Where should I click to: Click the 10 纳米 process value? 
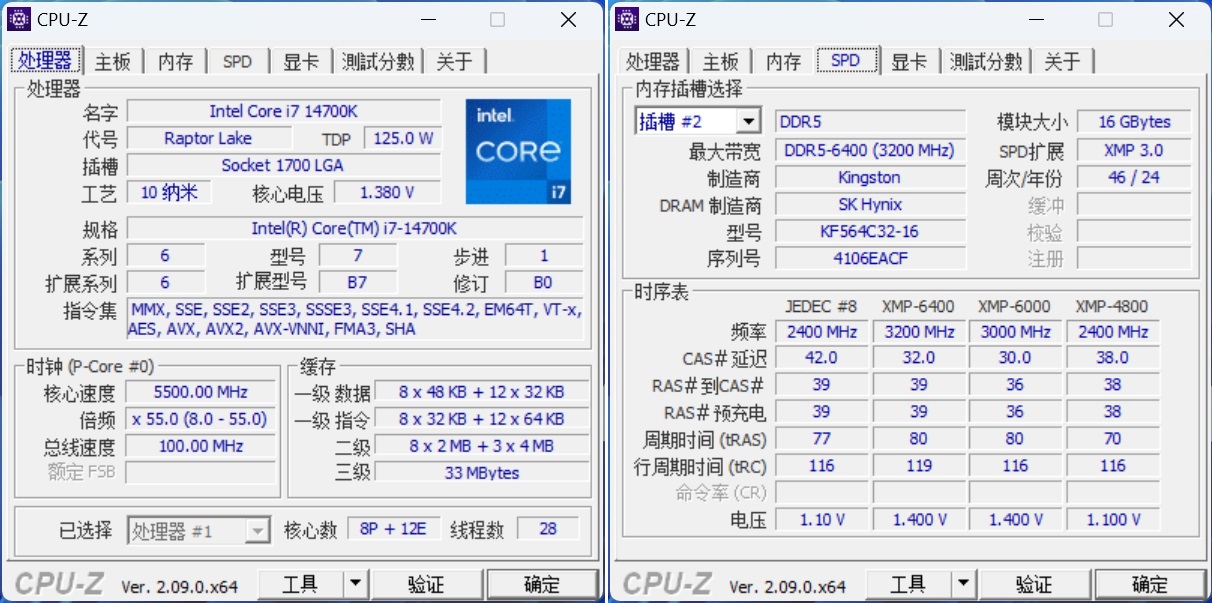169,192
